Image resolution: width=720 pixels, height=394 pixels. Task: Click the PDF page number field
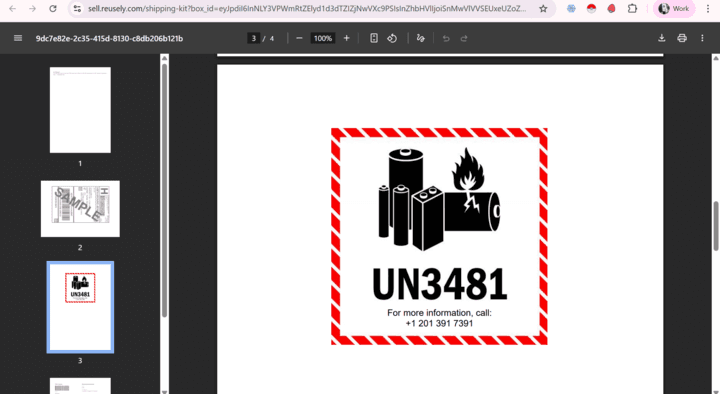[253, 39]
